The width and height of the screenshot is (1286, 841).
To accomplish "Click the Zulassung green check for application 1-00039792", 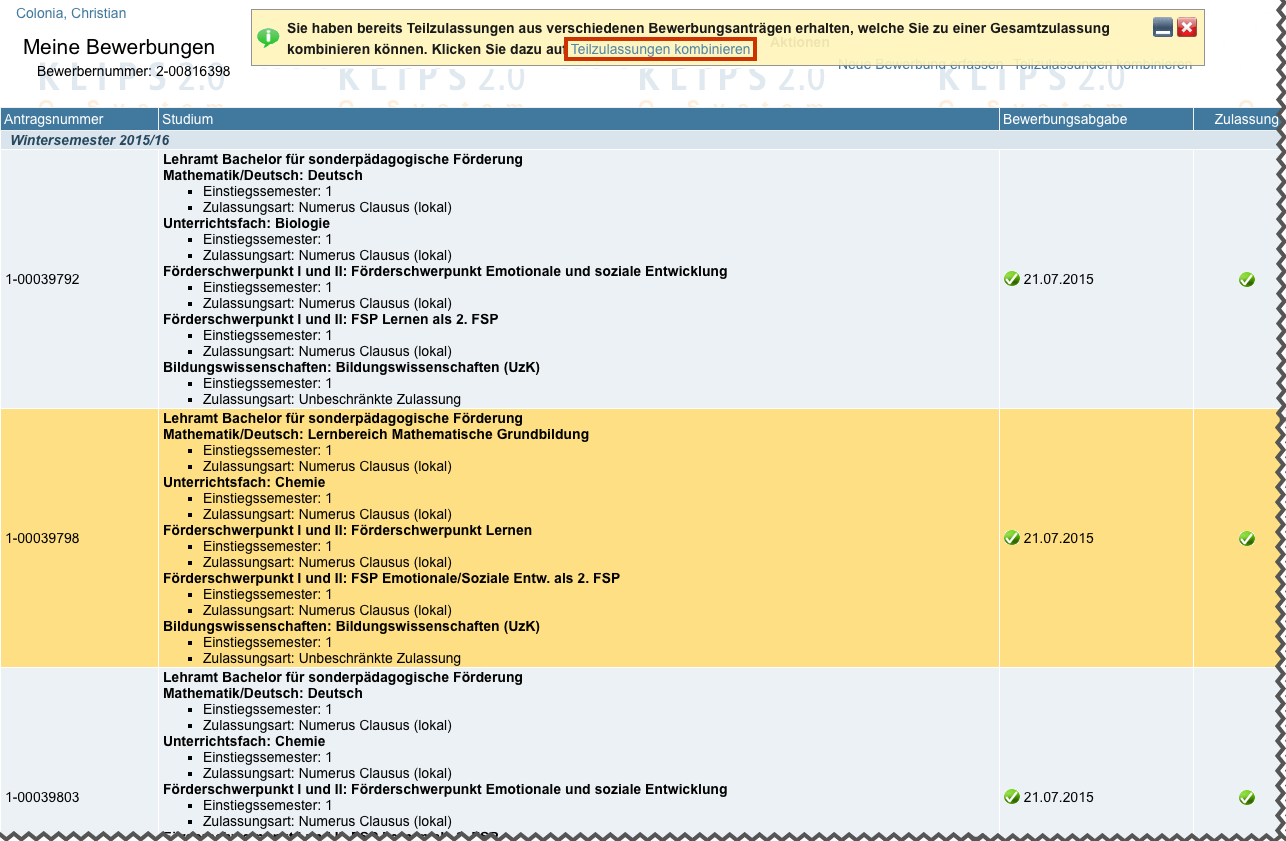I will 1247,279.
